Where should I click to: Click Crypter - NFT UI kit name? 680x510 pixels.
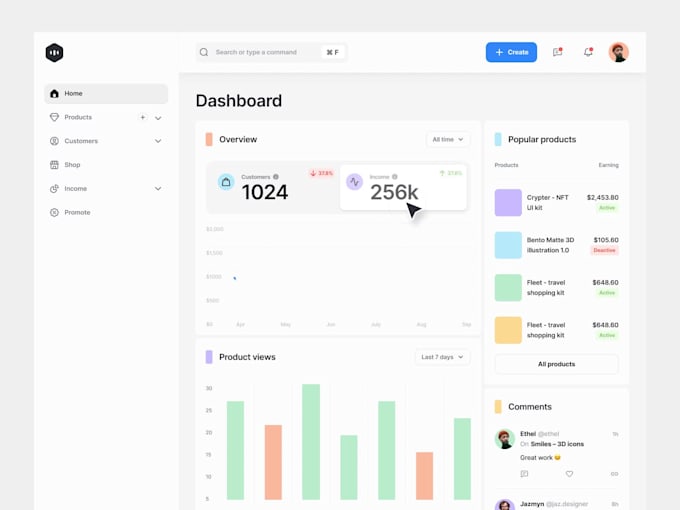click(x=548, y=203)
